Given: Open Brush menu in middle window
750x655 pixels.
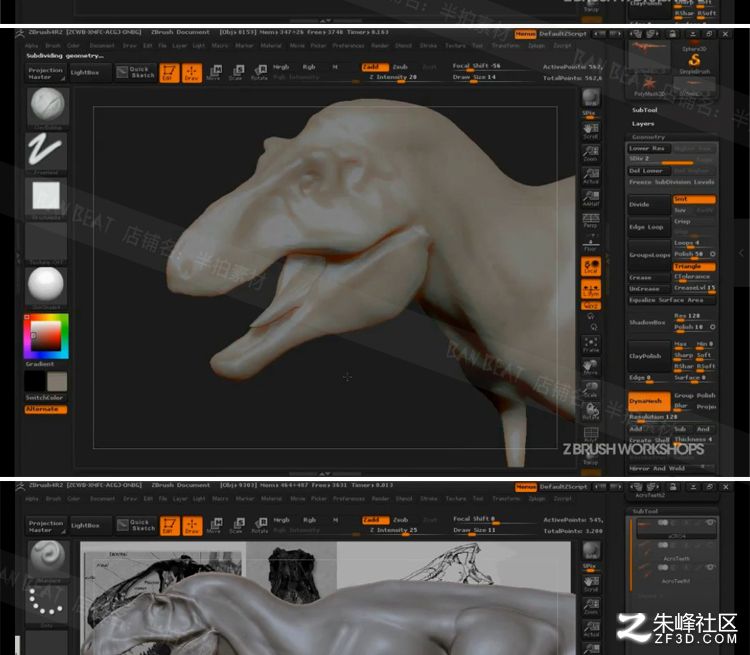Looking at the screenshot, I should click(53, 46).
